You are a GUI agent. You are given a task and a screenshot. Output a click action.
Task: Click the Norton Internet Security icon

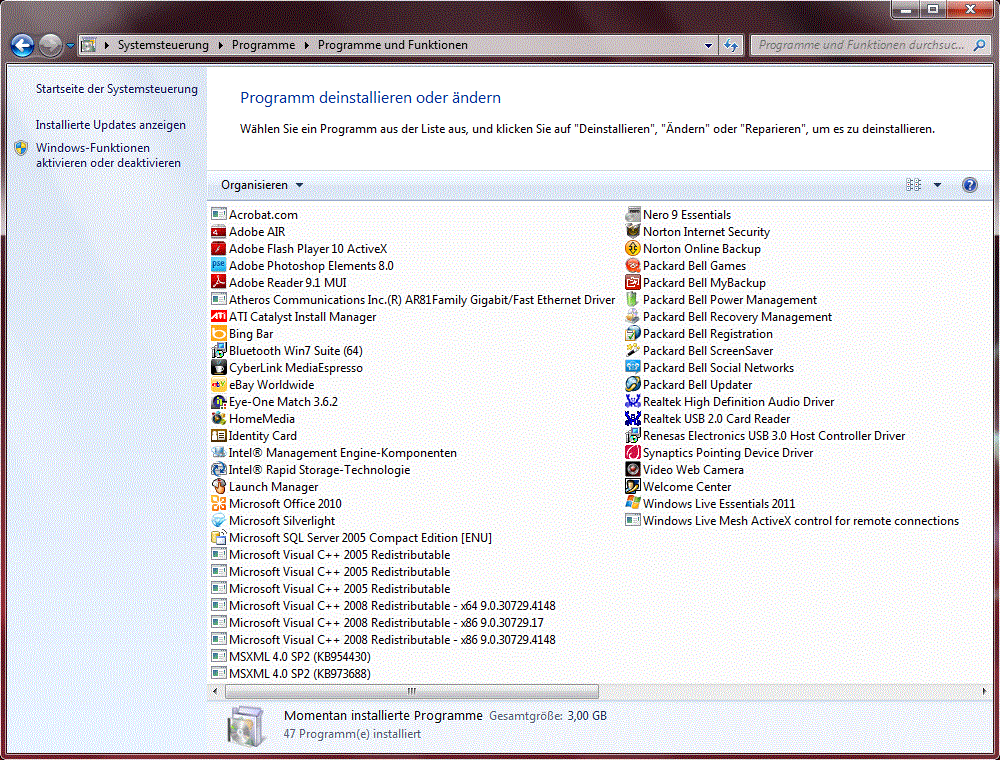[x=633, y=232]
